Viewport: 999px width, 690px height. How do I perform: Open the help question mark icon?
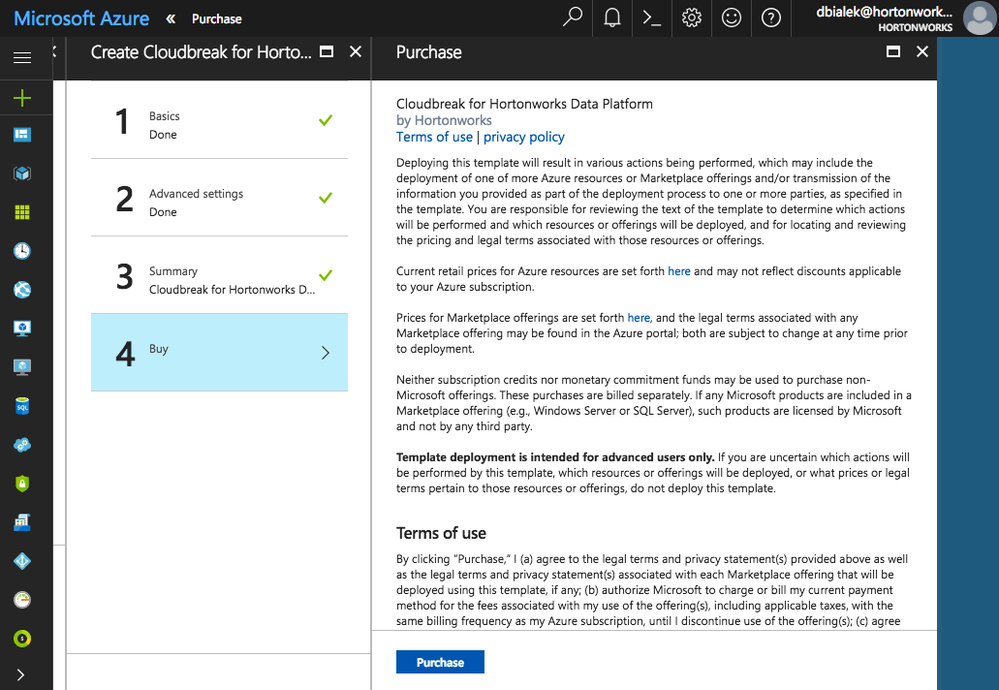tap(771, 18)
